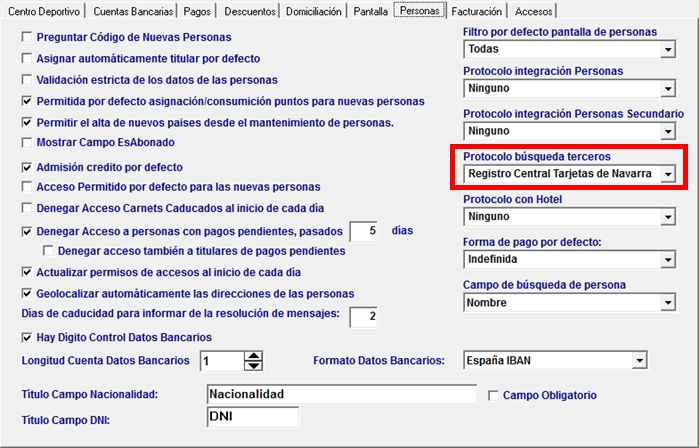Image resolution: width=699 pixels, height=448 pixels.
Task: Expand Forma de pago por defecto dropdown
Action: pos(667,259)
